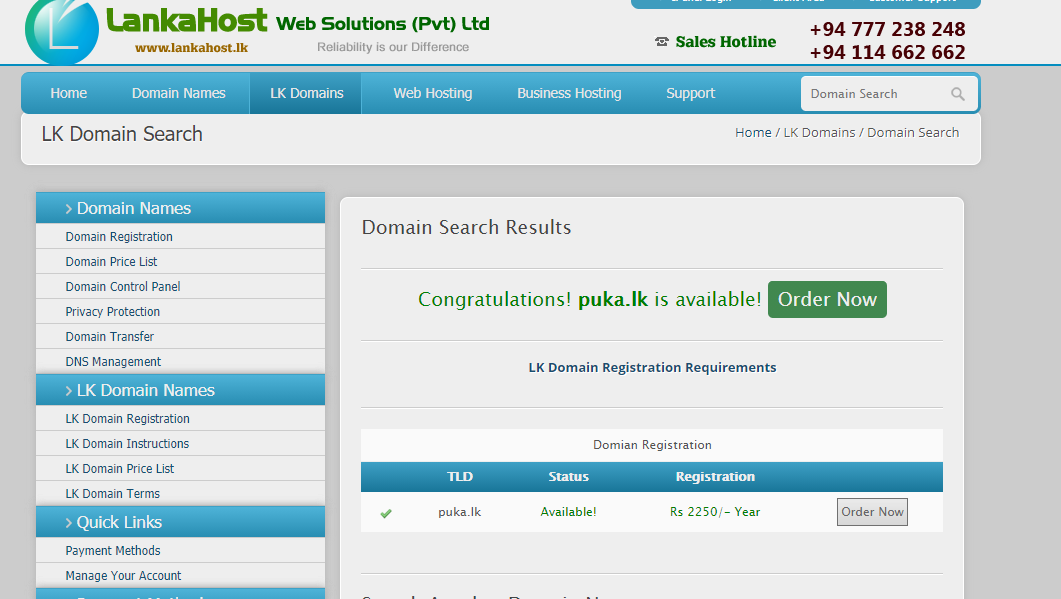Click the www.lankahost.lk website address
Image resolution: width=1061 pixels, height=599 pixels.
[191, 48]
